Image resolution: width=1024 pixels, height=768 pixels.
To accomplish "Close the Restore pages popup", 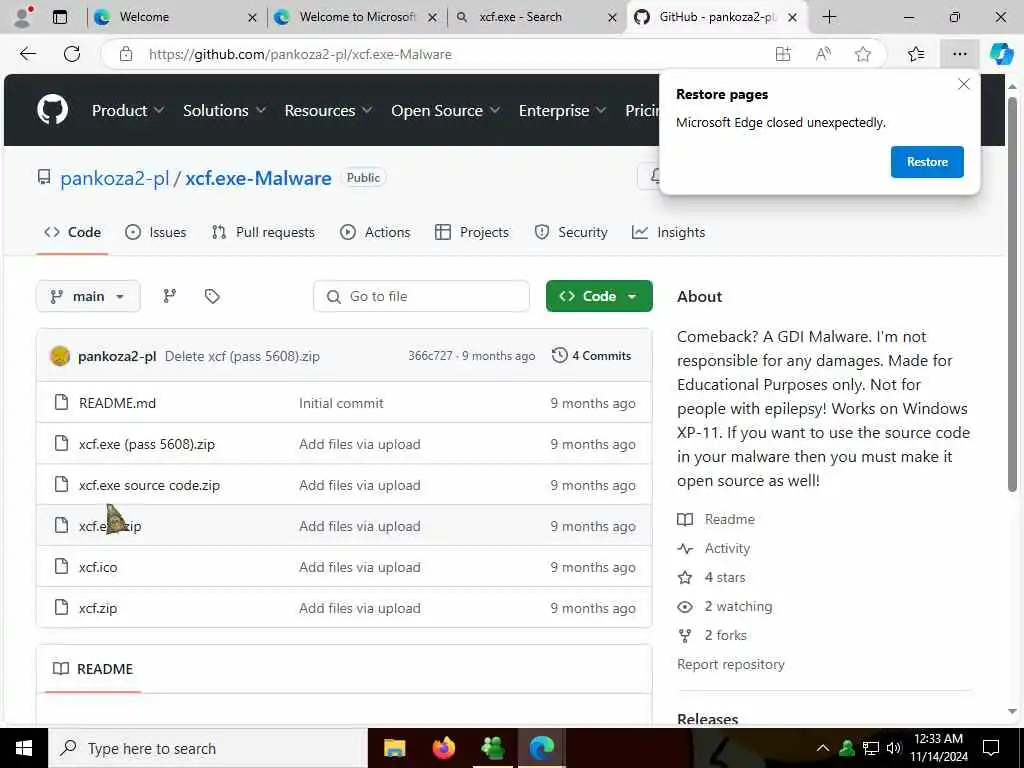I will (963, 84).
